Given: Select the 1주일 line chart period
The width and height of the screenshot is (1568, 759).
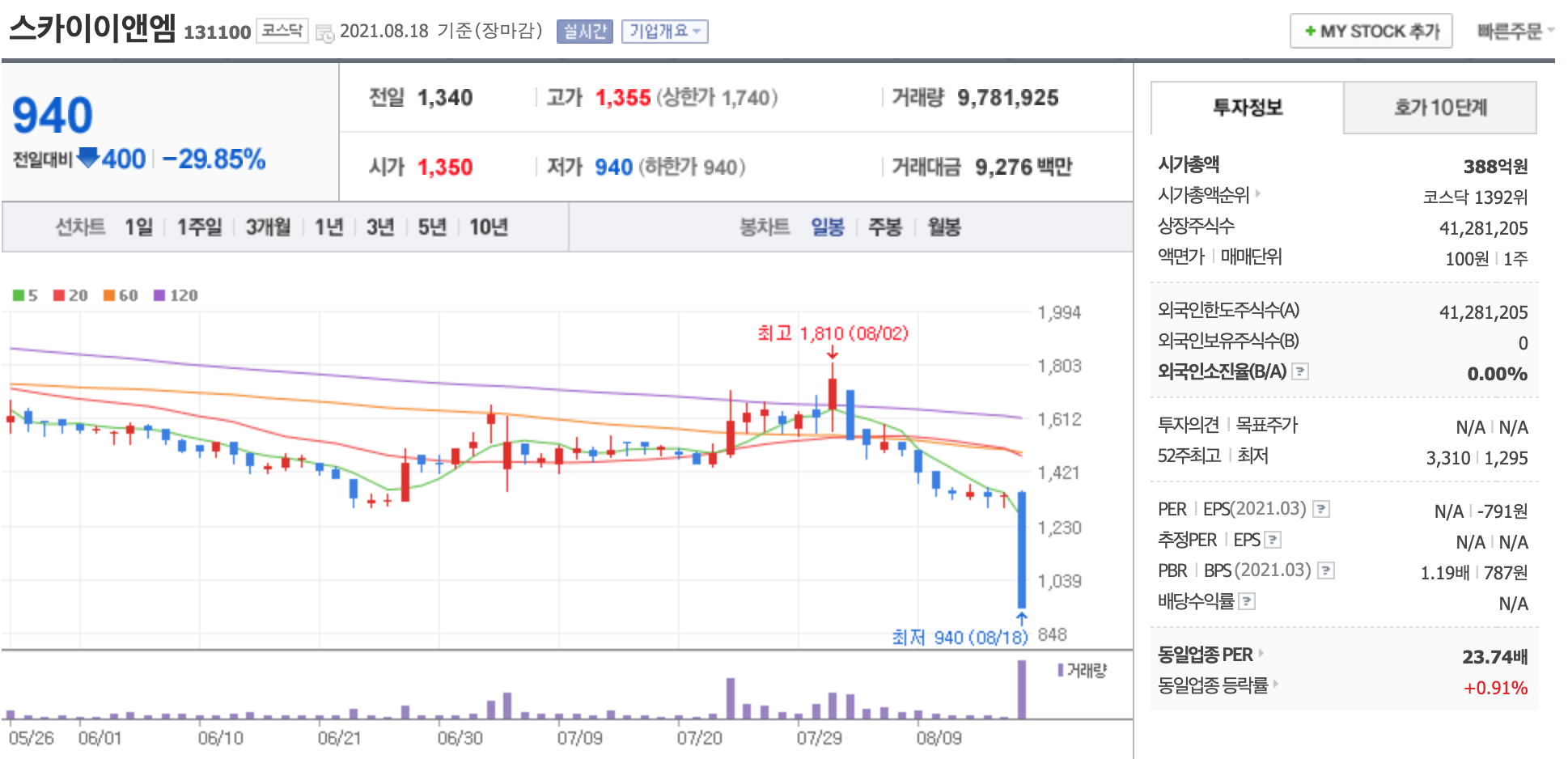Looking at the screenshot, I should (199, 227).
